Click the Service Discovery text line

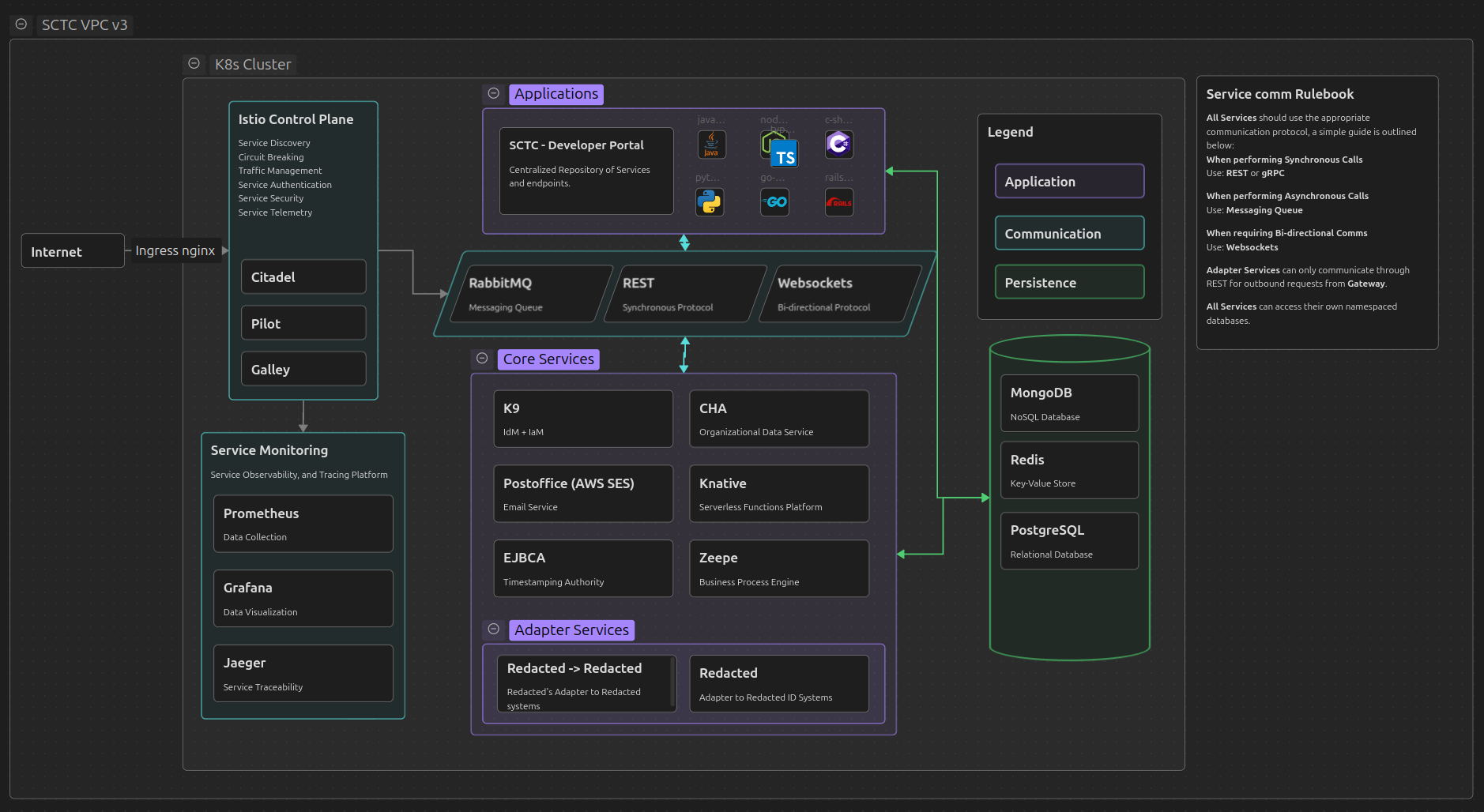click(x=274, y=143)
